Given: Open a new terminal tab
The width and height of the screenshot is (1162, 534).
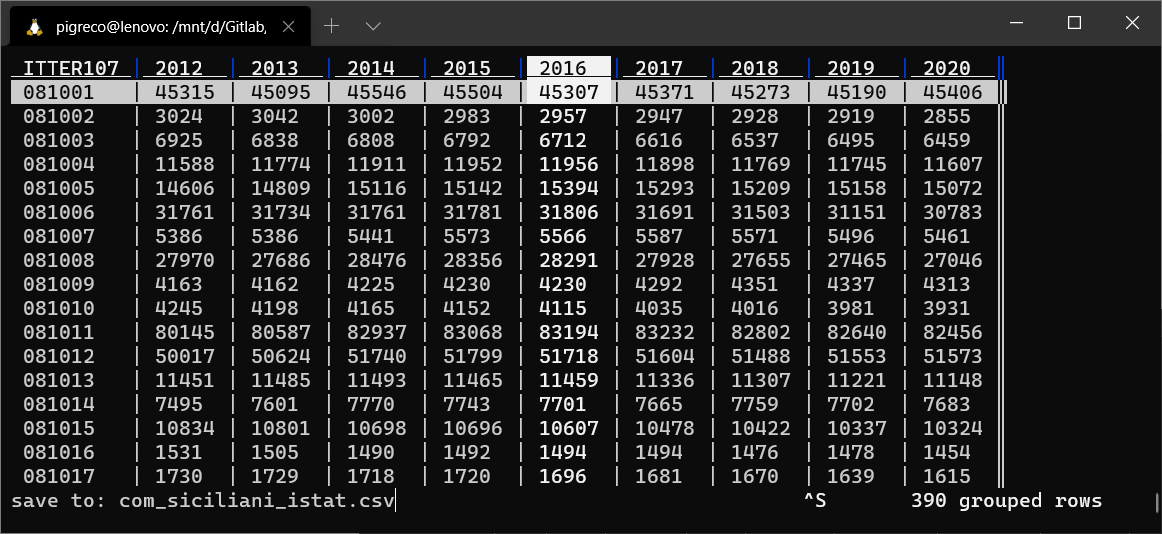Looking at the screenshot, I should [x=331, y=26].
